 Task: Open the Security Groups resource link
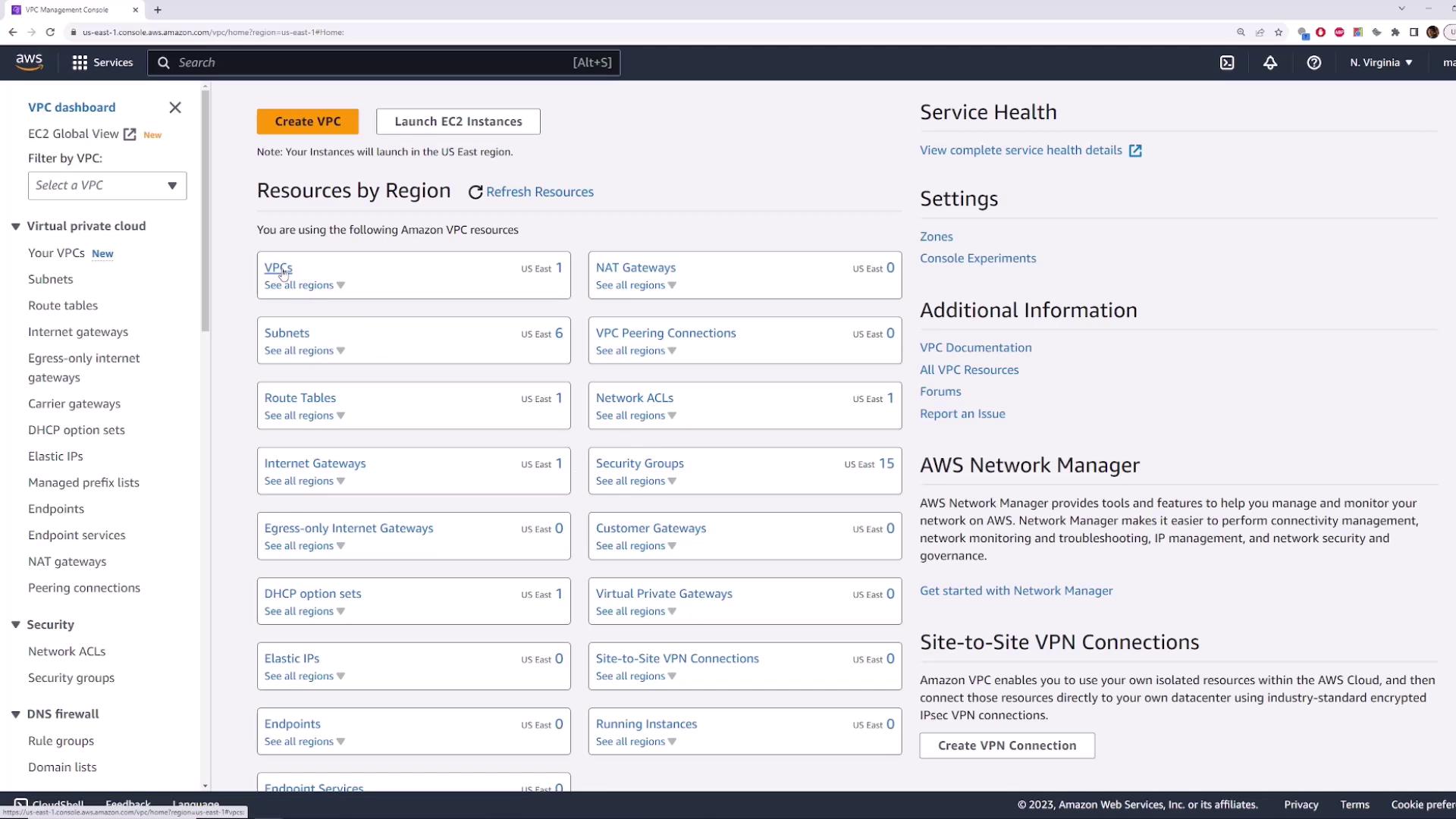(x=639, y=463)
